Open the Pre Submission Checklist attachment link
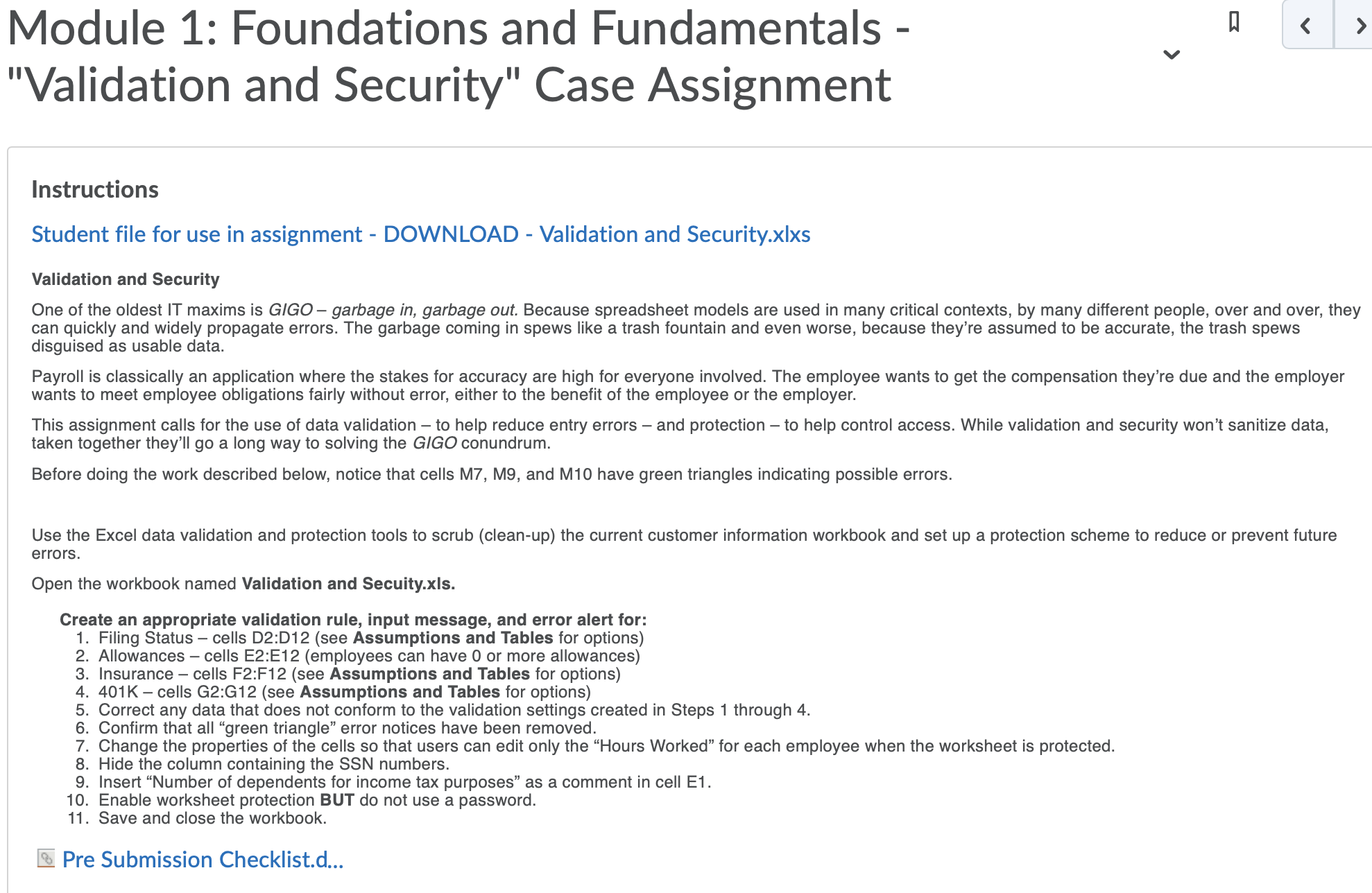Image resolution: width=1372 pixels, height=893 pixels. pos(203,860)
